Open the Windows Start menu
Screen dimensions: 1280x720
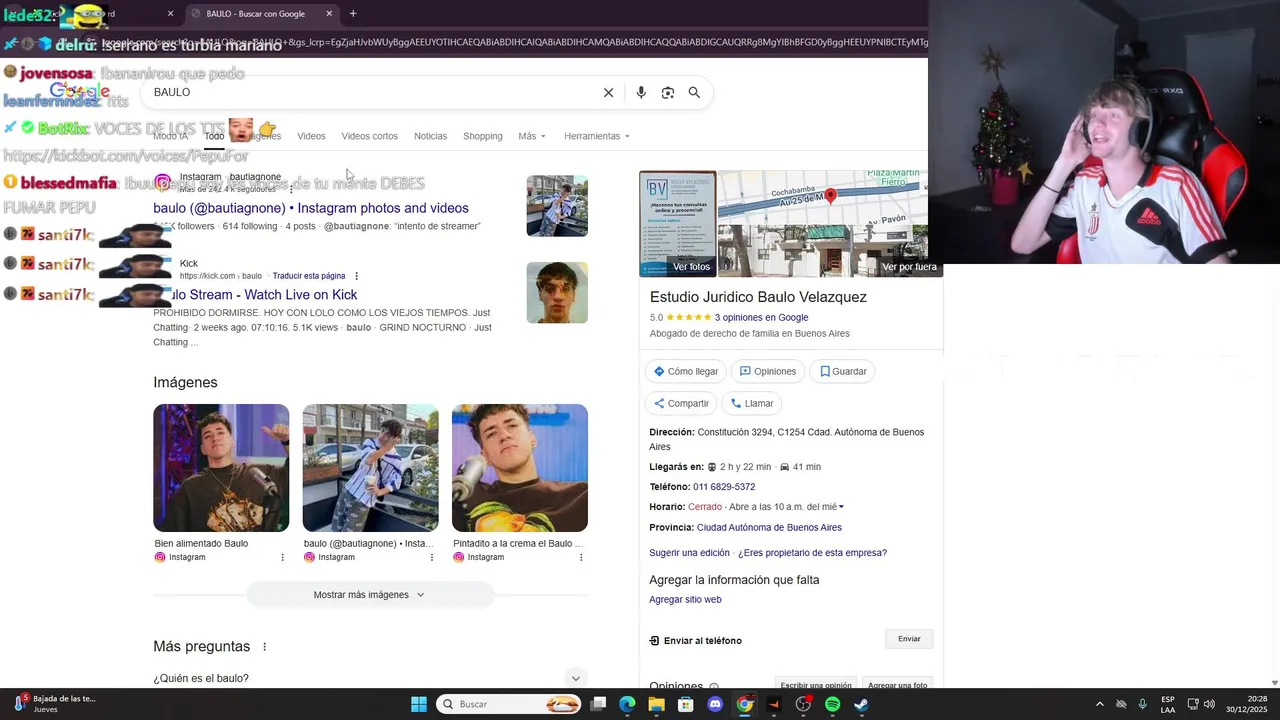coord(419,704)
